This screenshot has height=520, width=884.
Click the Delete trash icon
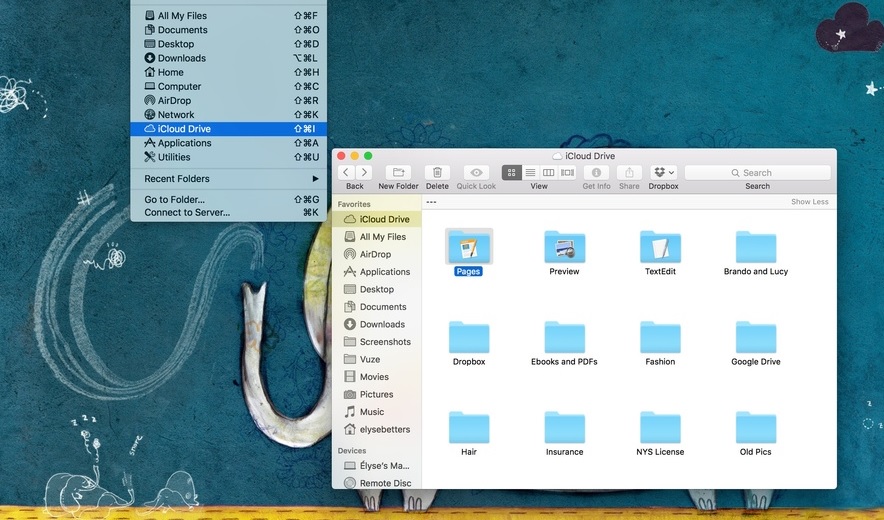pos(437,173)
